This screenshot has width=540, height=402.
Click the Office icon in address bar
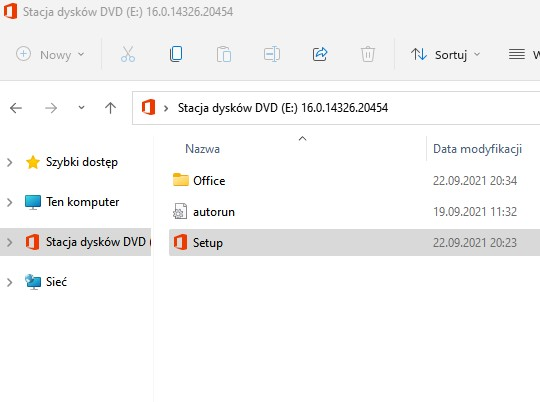[x=148, y=107]
